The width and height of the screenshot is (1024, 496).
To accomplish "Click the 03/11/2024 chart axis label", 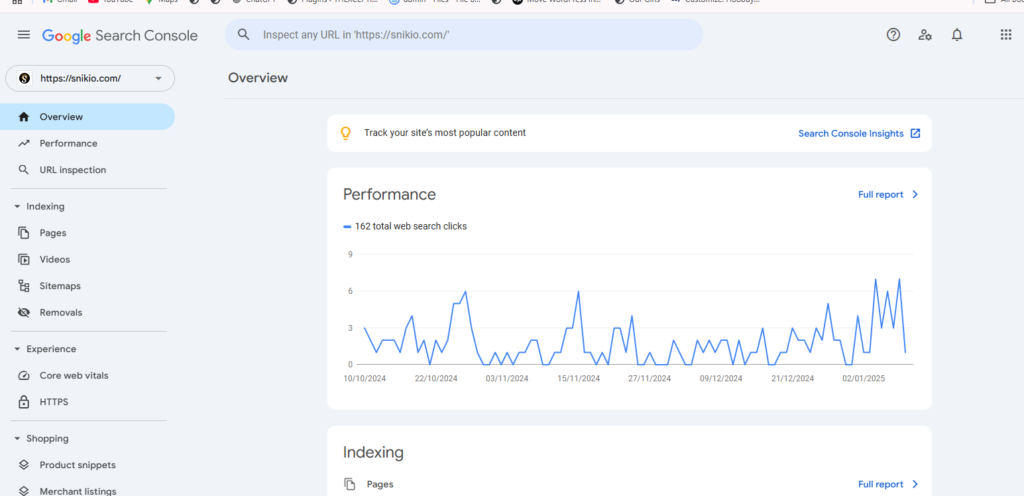I will tap(507, 378).
